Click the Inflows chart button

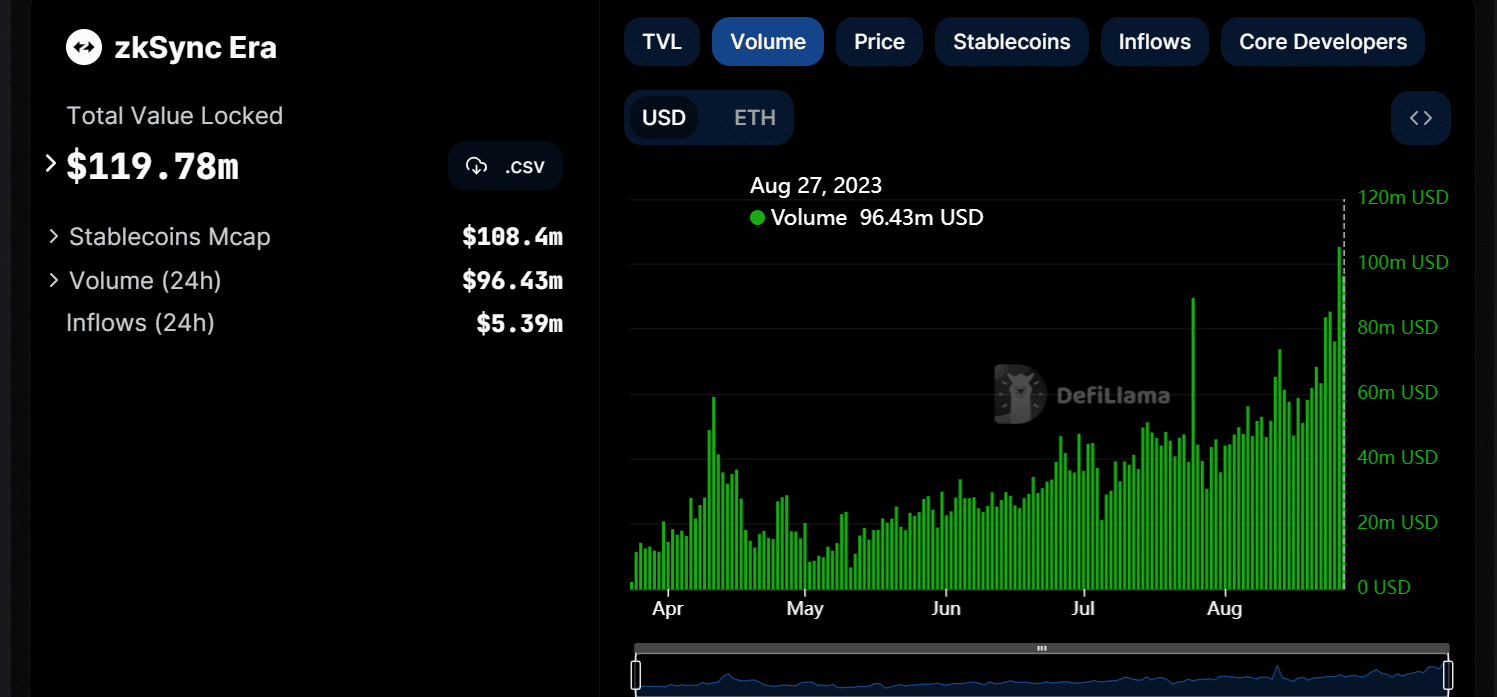point(1154,42)
